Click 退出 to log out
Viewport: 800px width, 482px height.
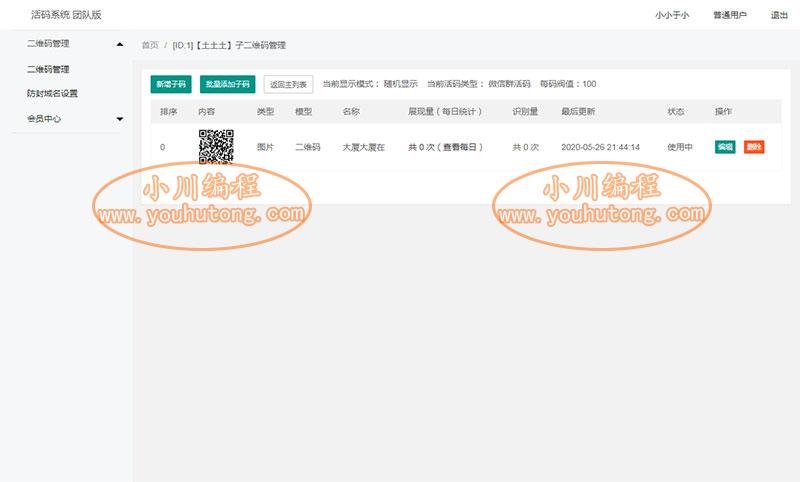pyautogui.click(x=779, y=15)
